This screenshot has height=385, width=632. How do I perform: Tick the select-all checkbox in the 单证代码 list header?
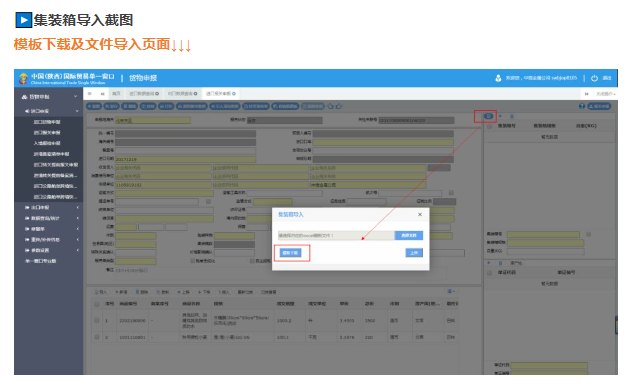(x=489, y=273)
